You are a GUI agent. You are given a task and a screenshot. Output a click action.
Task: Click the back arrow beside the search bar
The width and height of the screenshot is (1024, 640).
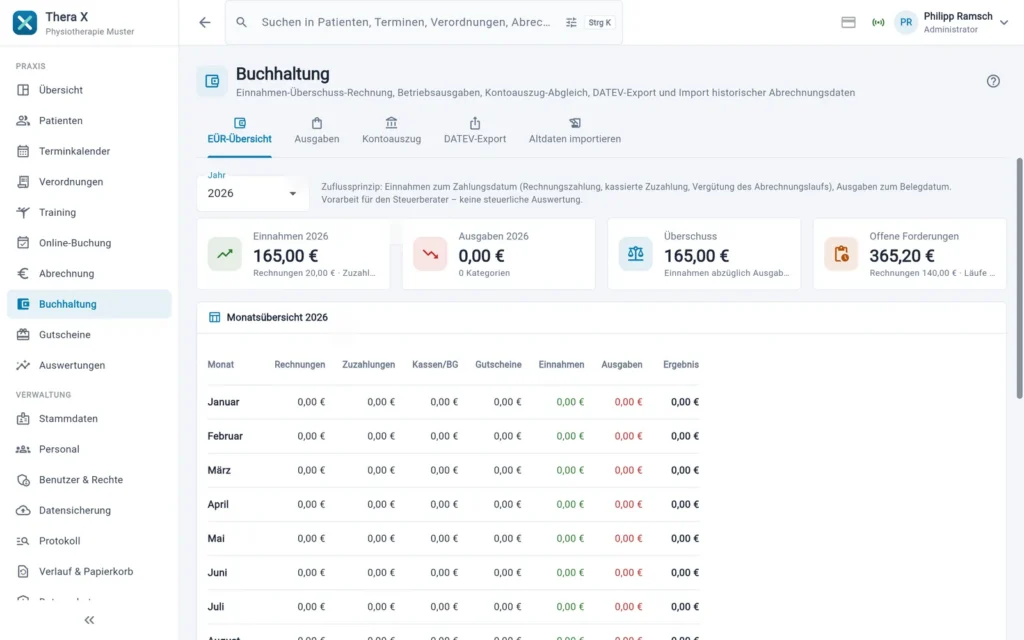click(204, 22)
